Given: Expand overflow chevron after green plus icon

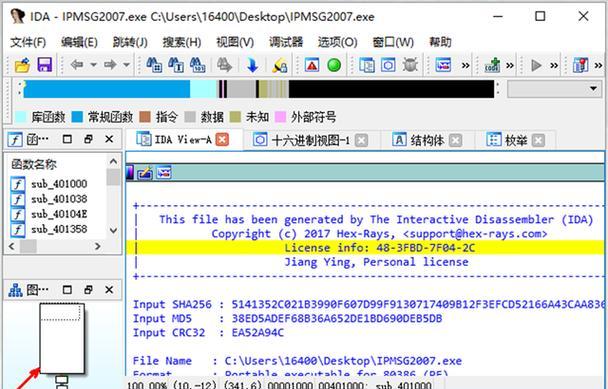Looking at the screenshot, I should coord(510,66).
